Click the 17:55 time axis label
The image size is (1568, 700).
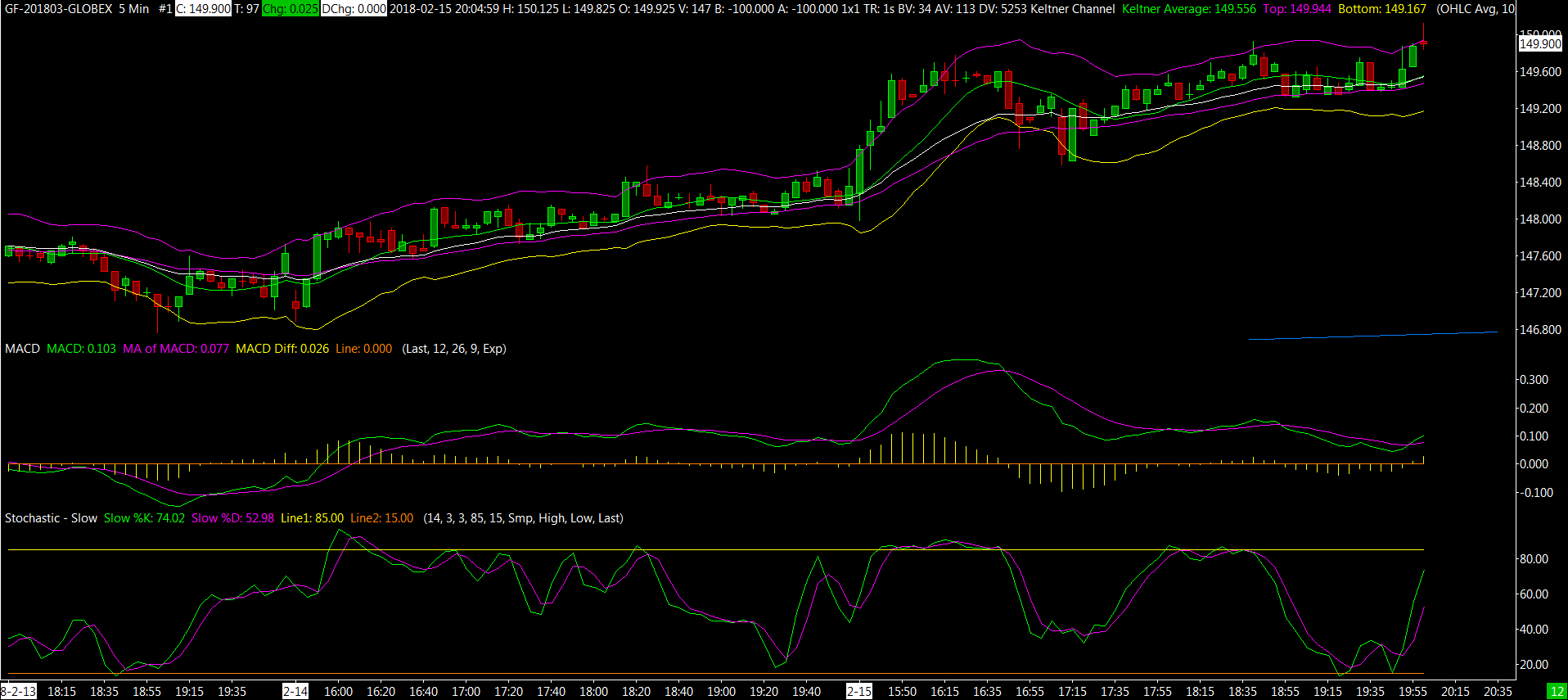[x=1157, y=692]
